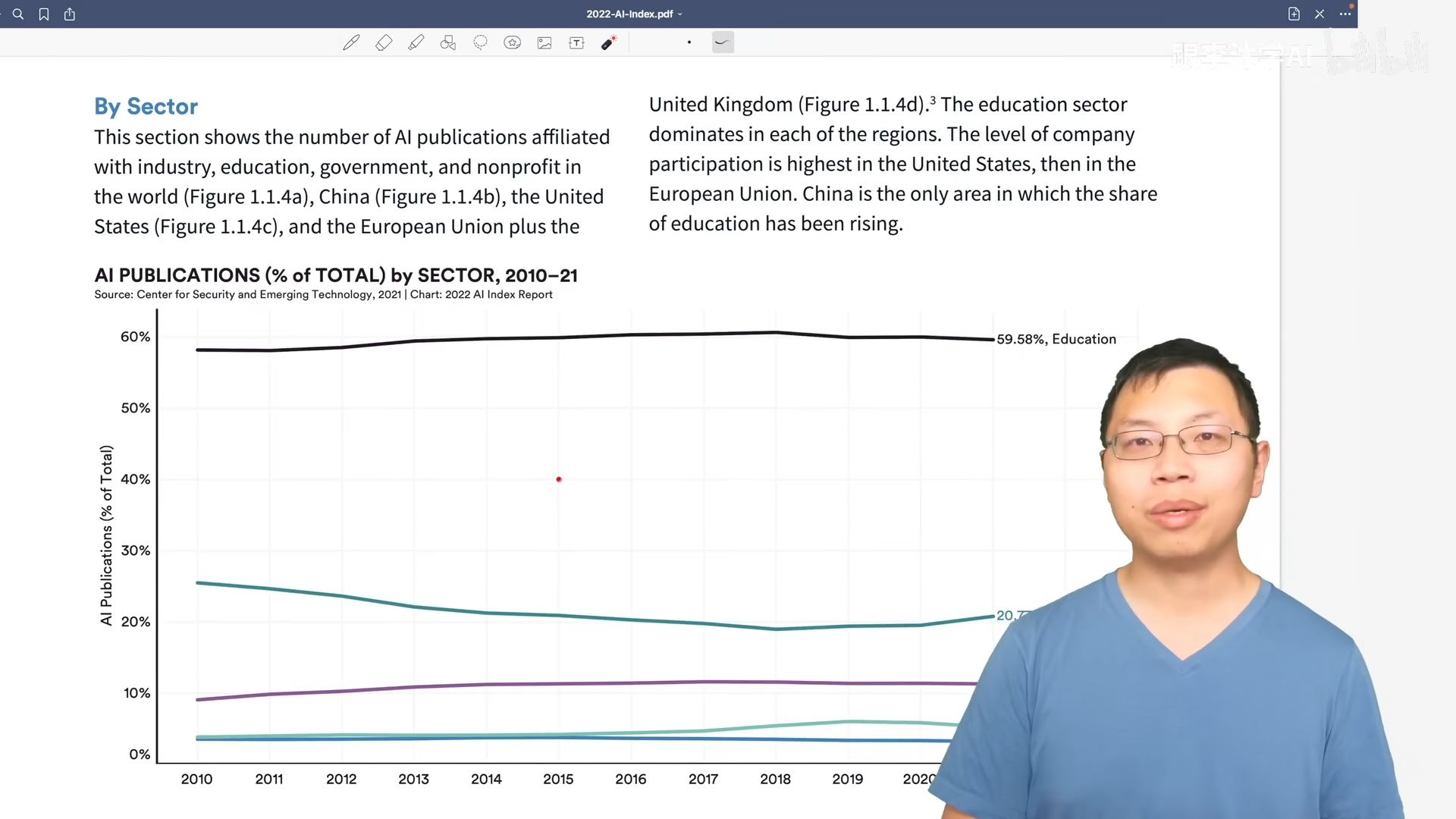This screenshot has height=819, width=1456.
Task: Choose the laser dot pointer style
Action: (x=689, y=42)
